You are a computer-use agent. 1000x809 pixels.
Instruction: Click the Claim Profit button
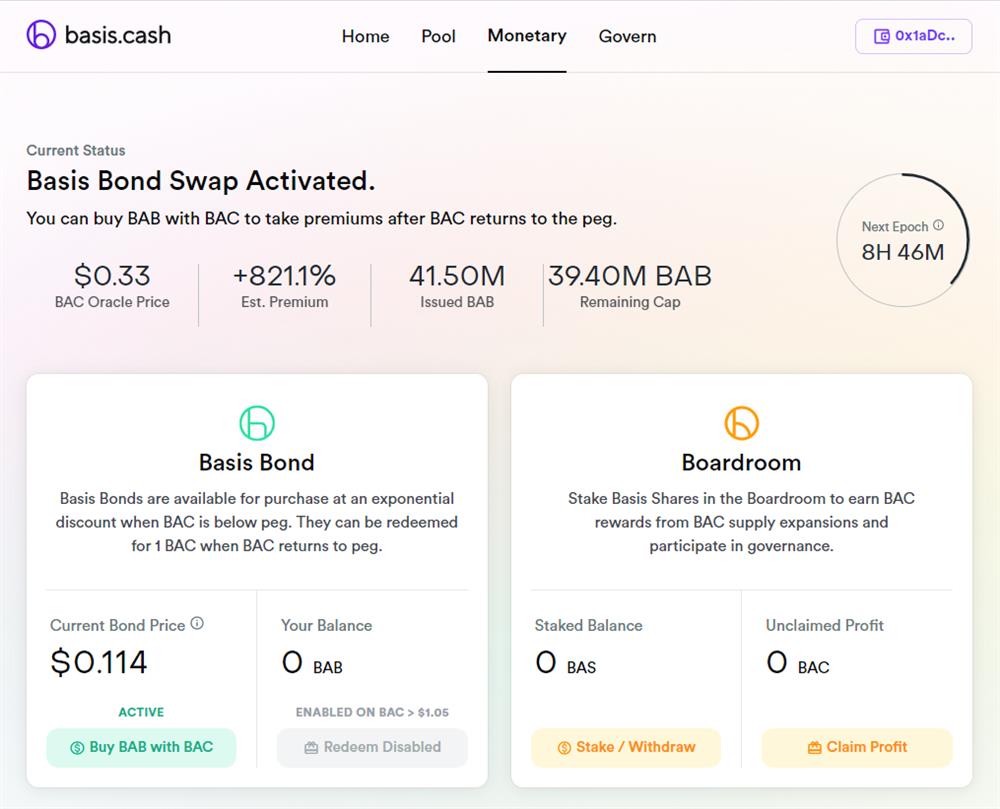click(x=857, y=747)
